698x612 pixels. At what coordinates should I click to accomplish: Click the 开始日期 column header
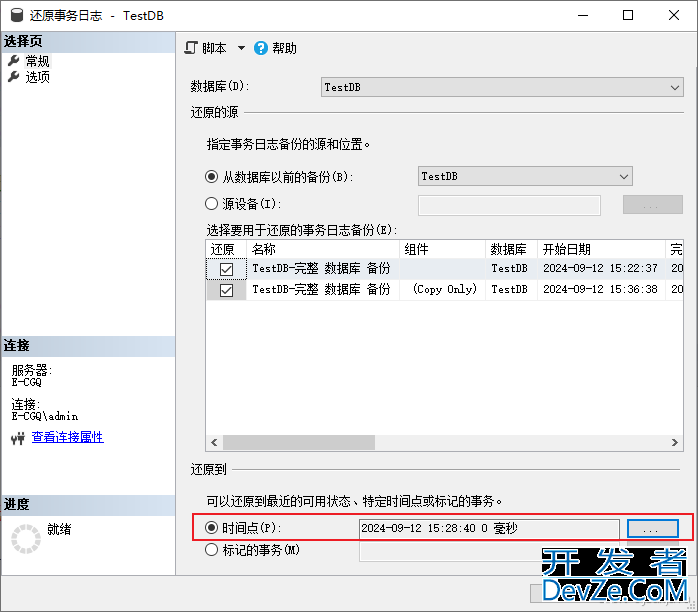(x=601, y=249)
